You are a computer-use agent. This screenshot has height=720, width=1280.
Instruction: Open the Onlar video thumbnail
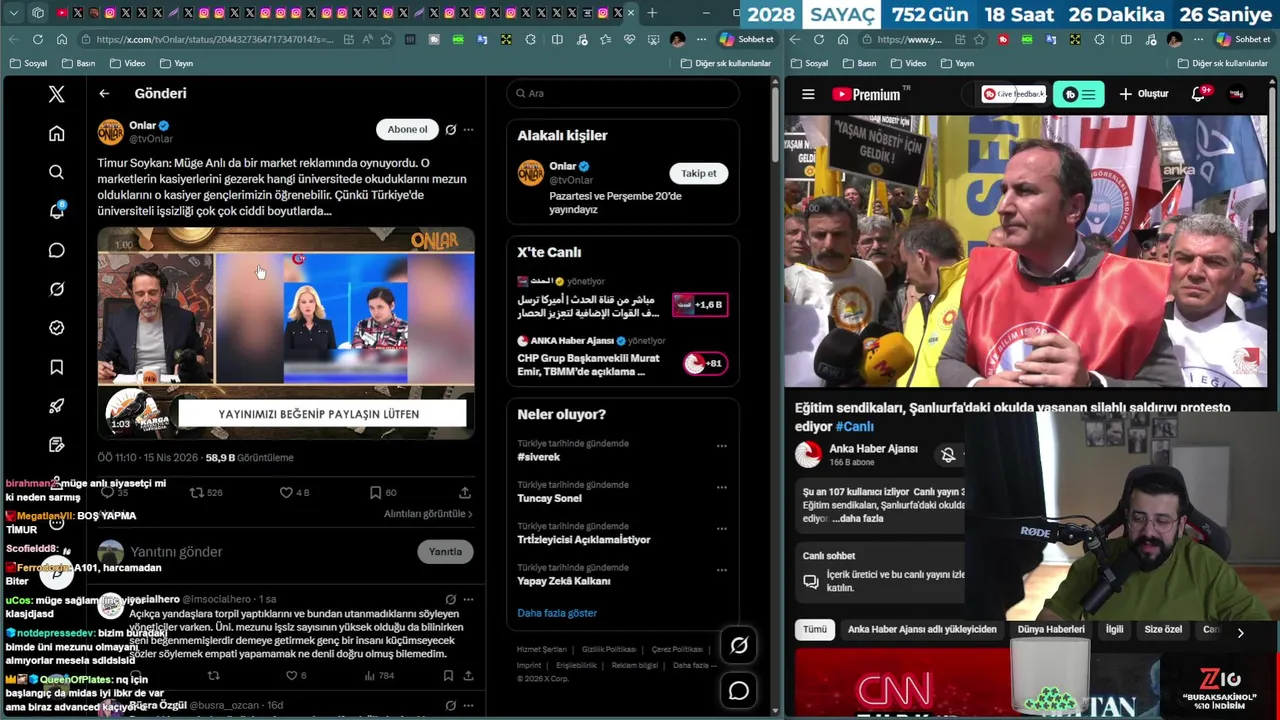(x=286, y=333)
